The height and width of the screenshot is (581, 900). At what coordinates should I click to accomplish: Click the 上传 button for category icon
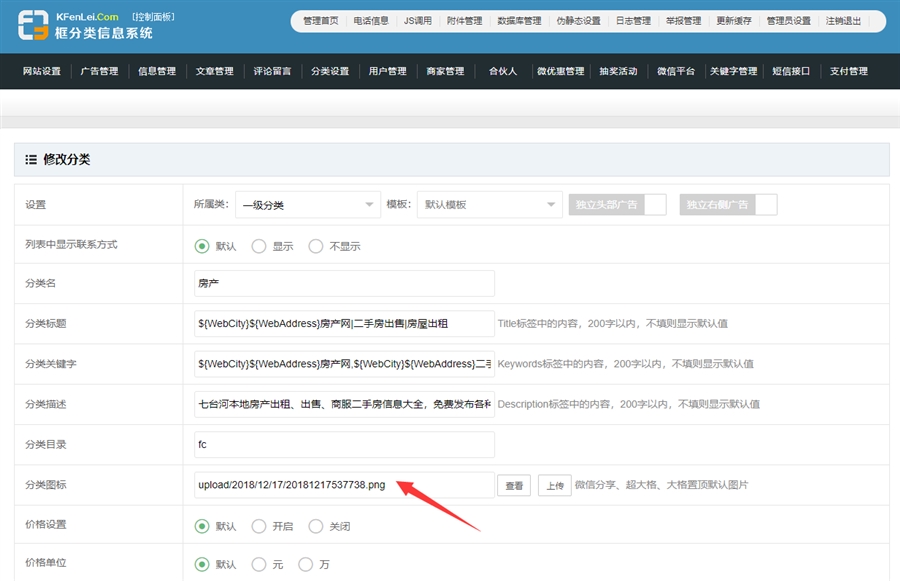554,486
